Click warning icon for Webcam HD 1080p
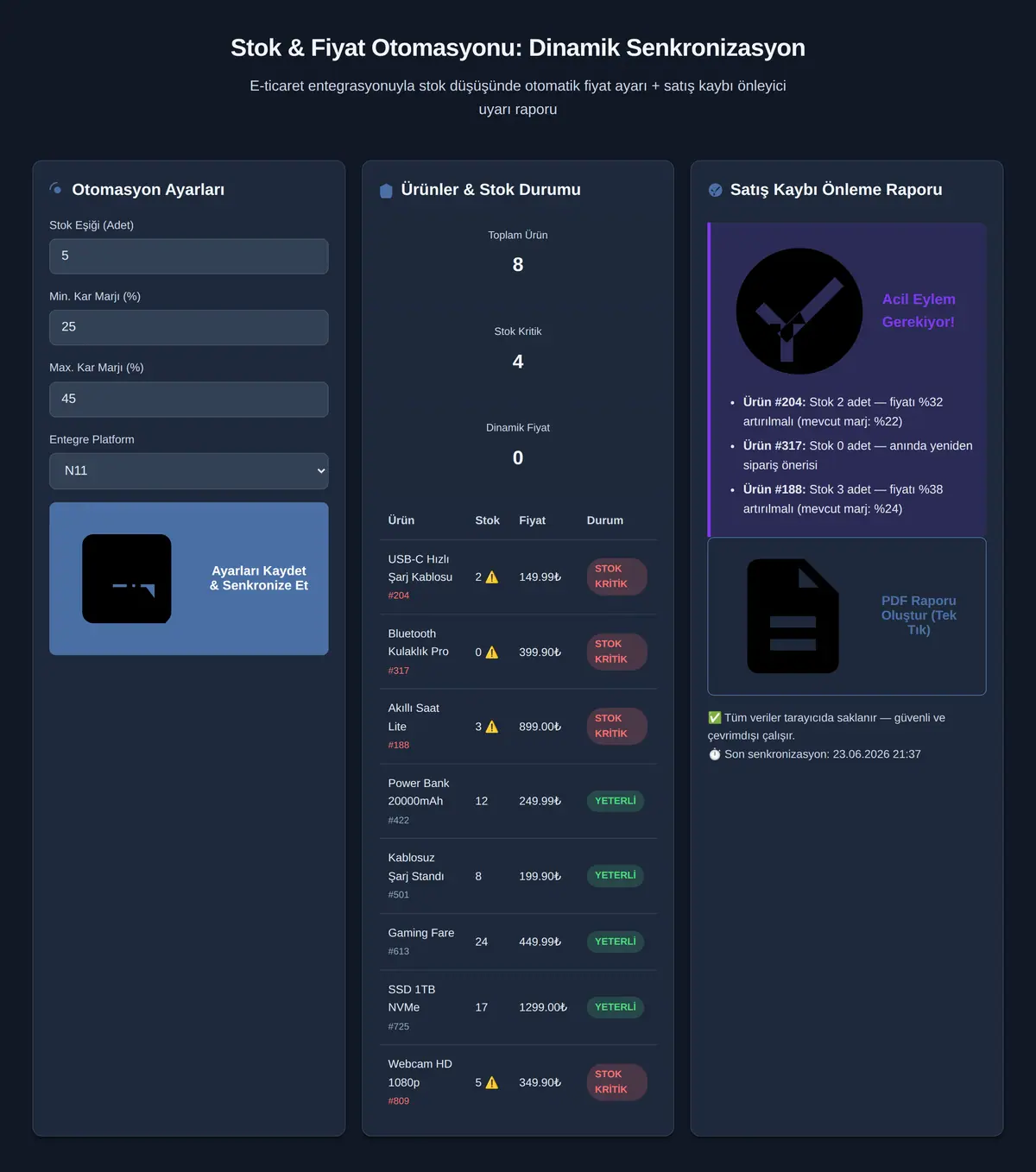 (x=492, y=1082)
